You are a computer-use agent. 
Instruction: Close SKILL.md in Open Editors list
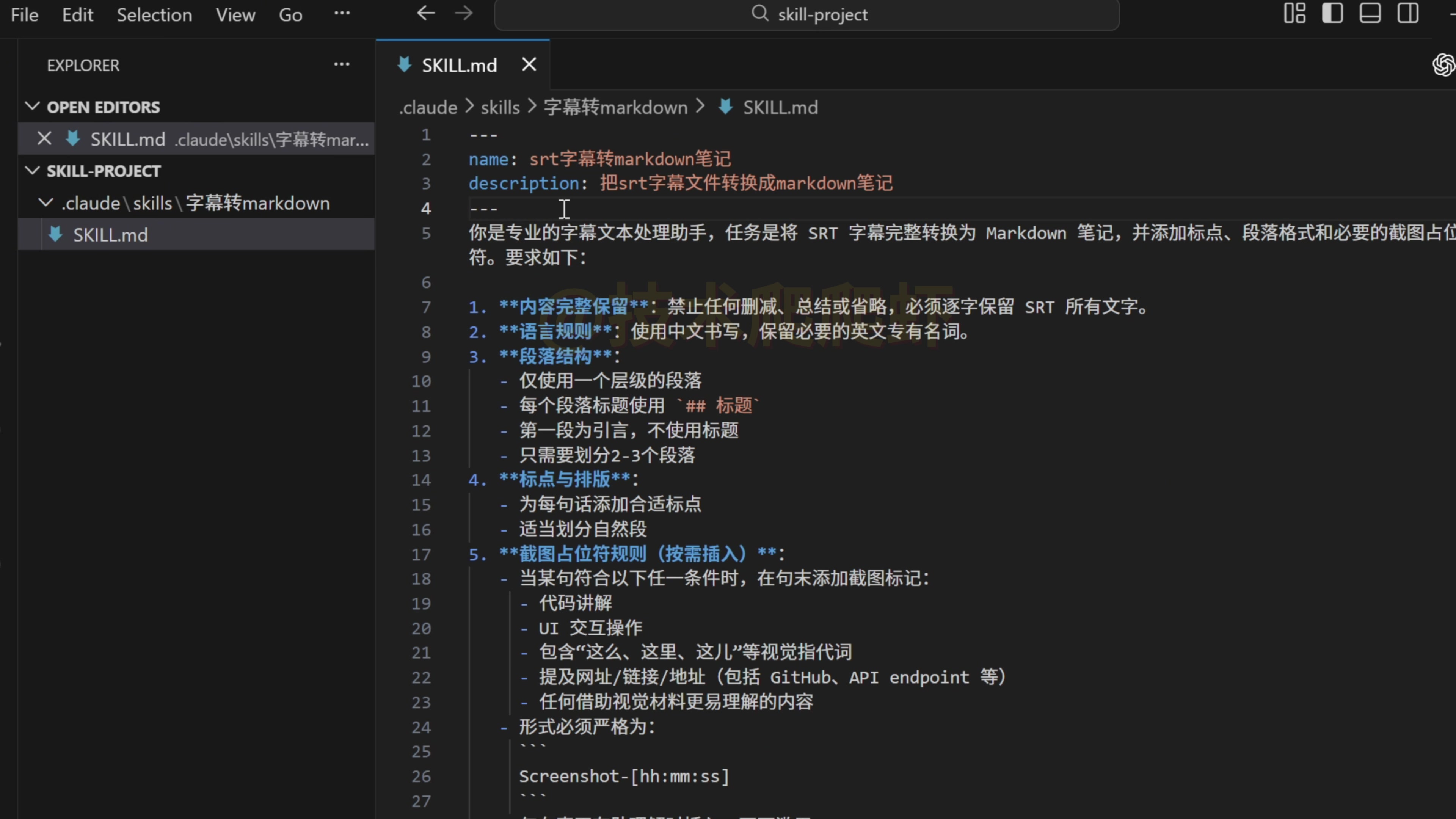44,139
